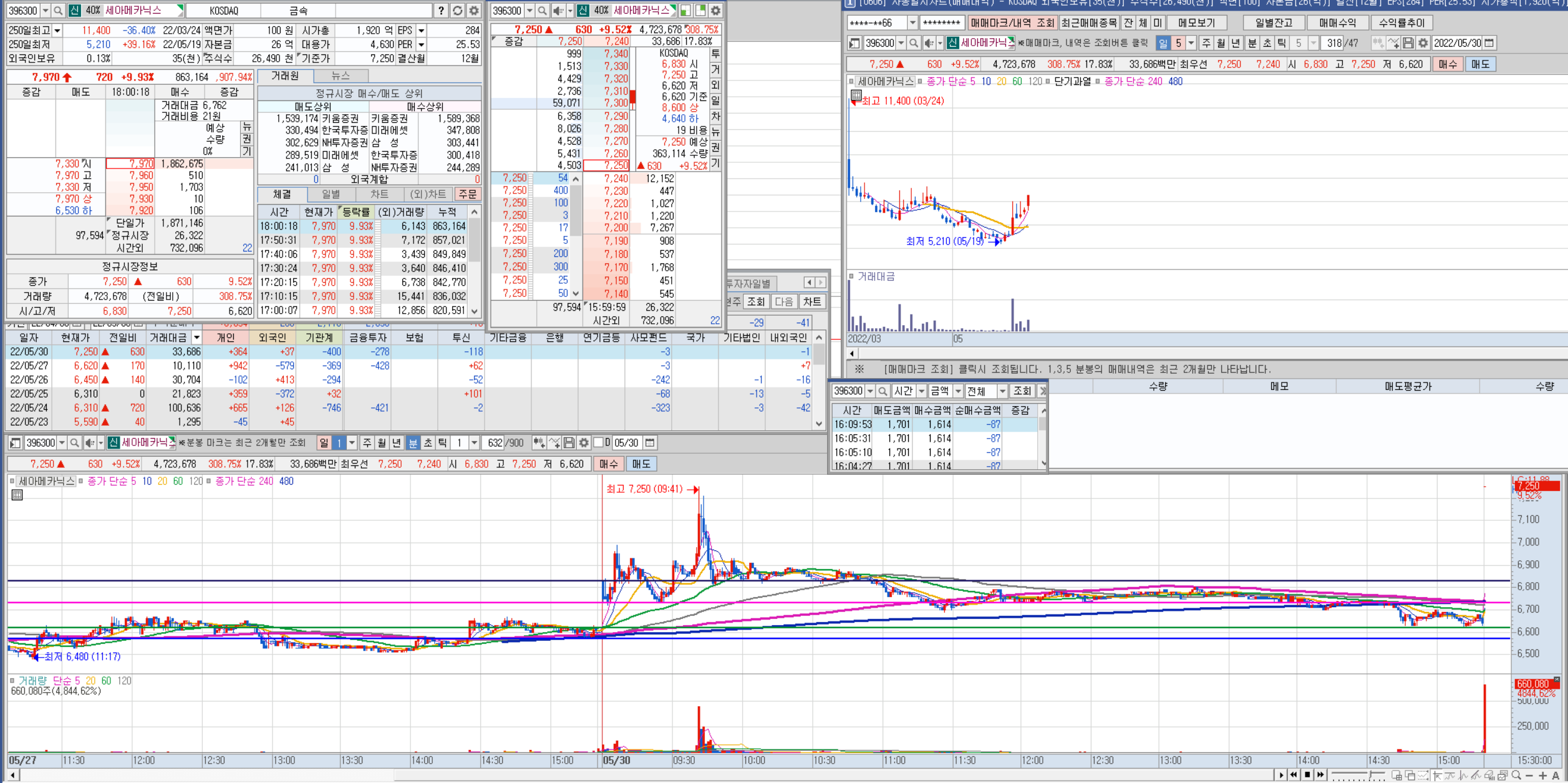Open settings gear in daily chart toolbar

click(1423, 43)
